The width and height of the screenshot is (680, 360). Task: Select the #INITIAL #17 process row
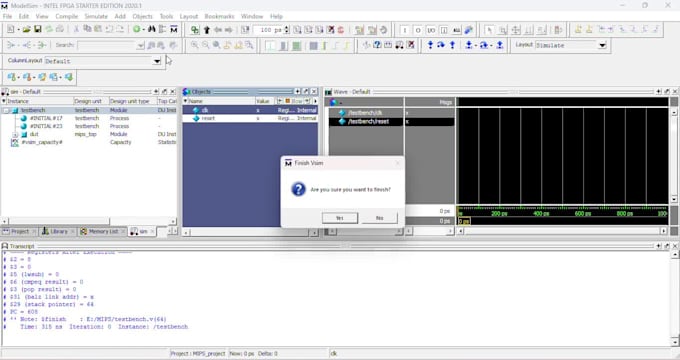point(89,118)
